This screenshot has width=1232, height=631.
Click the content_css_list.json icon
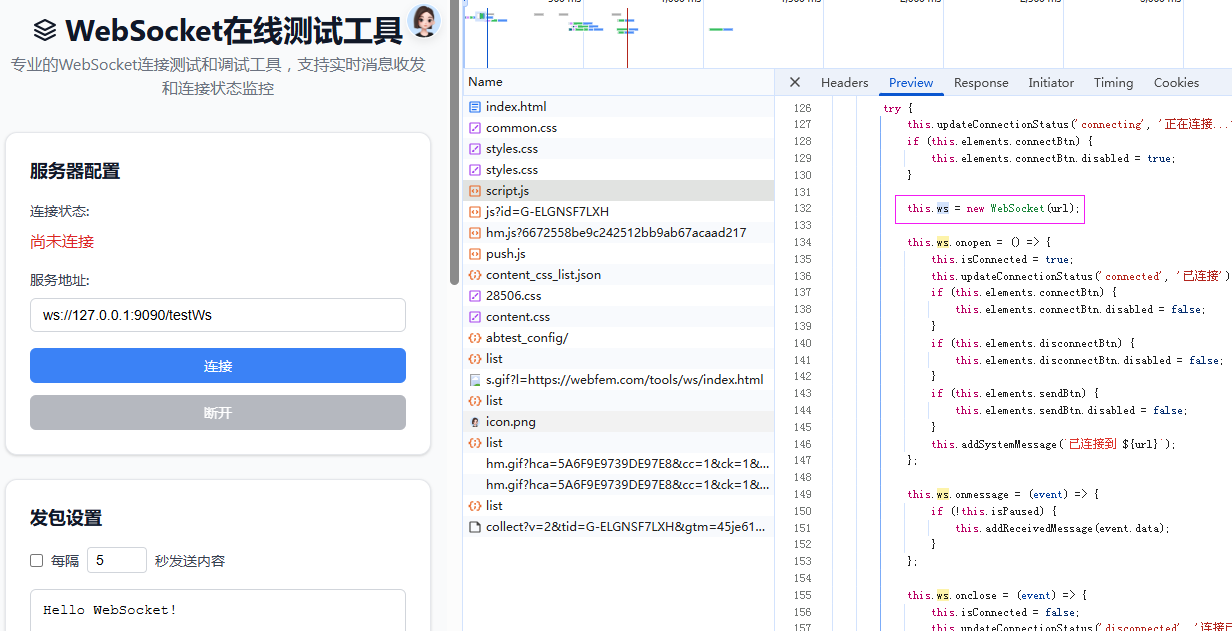coord(475,275)
